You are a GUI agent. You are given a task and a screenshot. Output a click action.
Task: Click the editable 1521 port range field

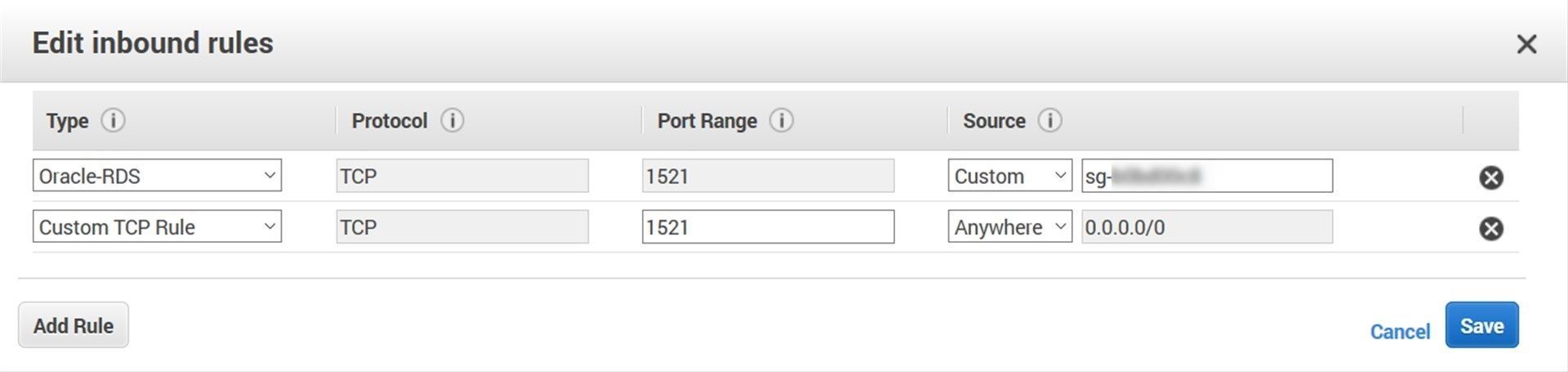click(768, 226)
